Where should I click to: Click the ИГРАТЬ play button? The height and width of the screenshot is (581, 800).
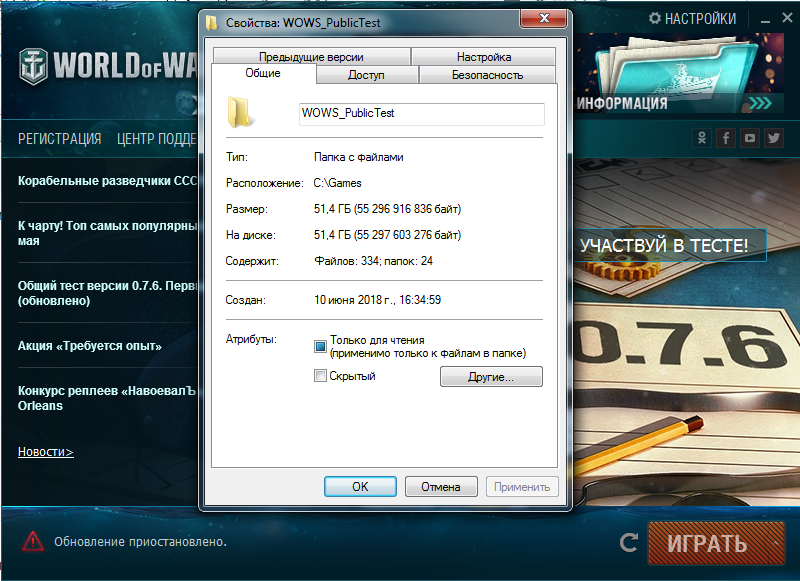tap(709, 543)
